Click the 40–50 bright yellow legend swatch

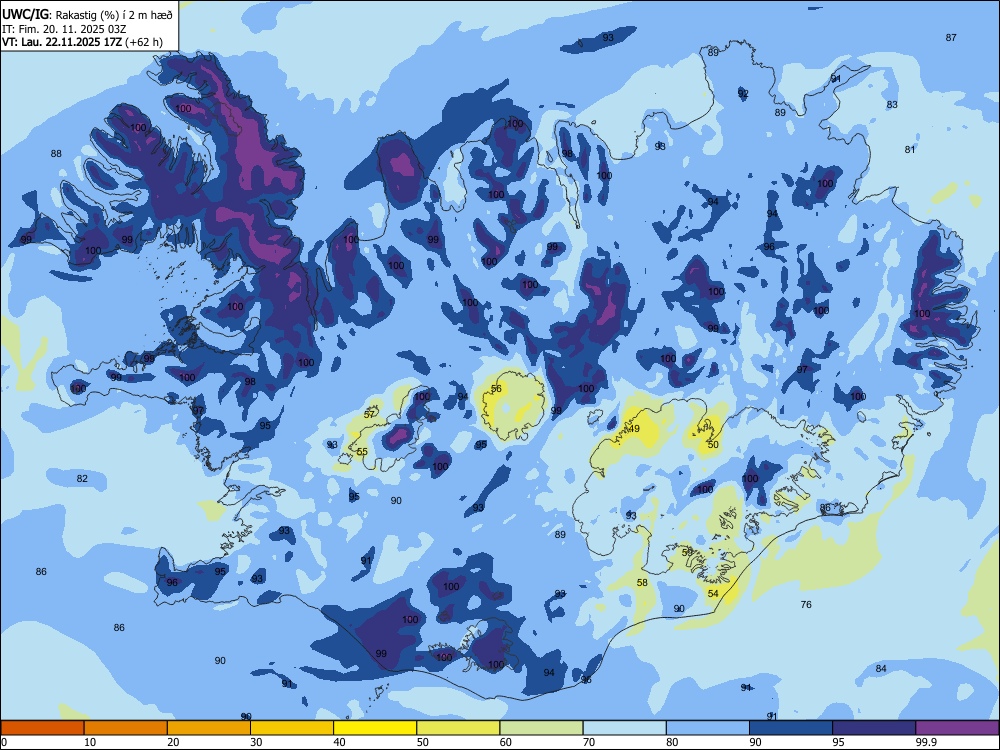(375, 728)
